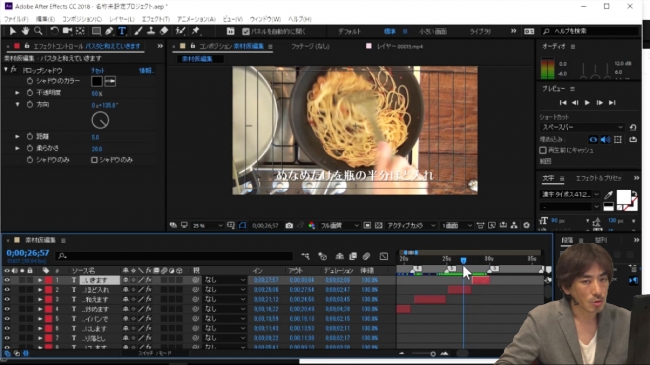Expand the softness property triangle
The image size is (650, 365).
point(17,148)
